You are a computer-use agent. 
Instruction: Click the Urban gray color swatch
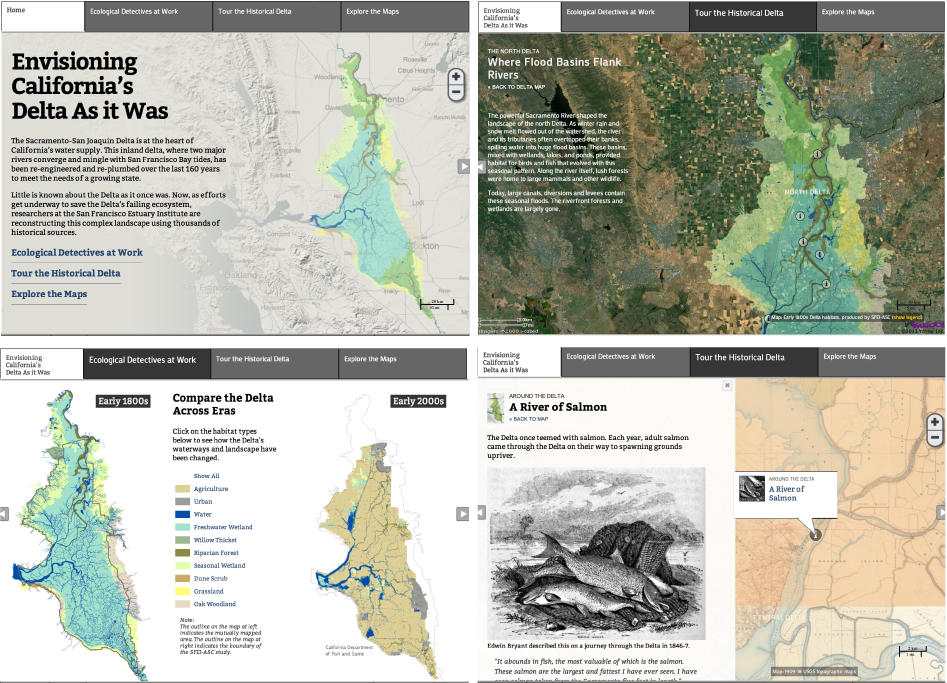pos(182,501)
